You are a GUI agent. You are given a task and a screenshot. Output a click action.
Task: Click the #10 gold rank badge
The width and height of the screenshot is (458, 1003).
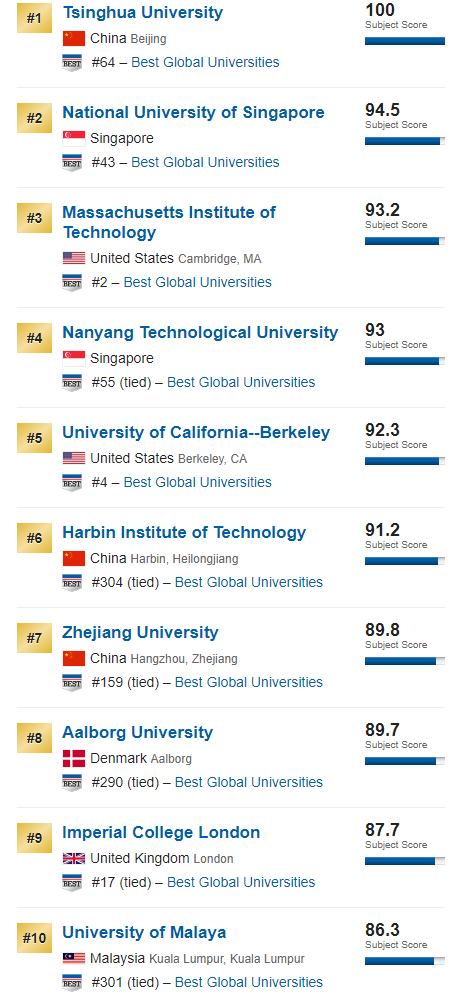[x=34, y=938]
